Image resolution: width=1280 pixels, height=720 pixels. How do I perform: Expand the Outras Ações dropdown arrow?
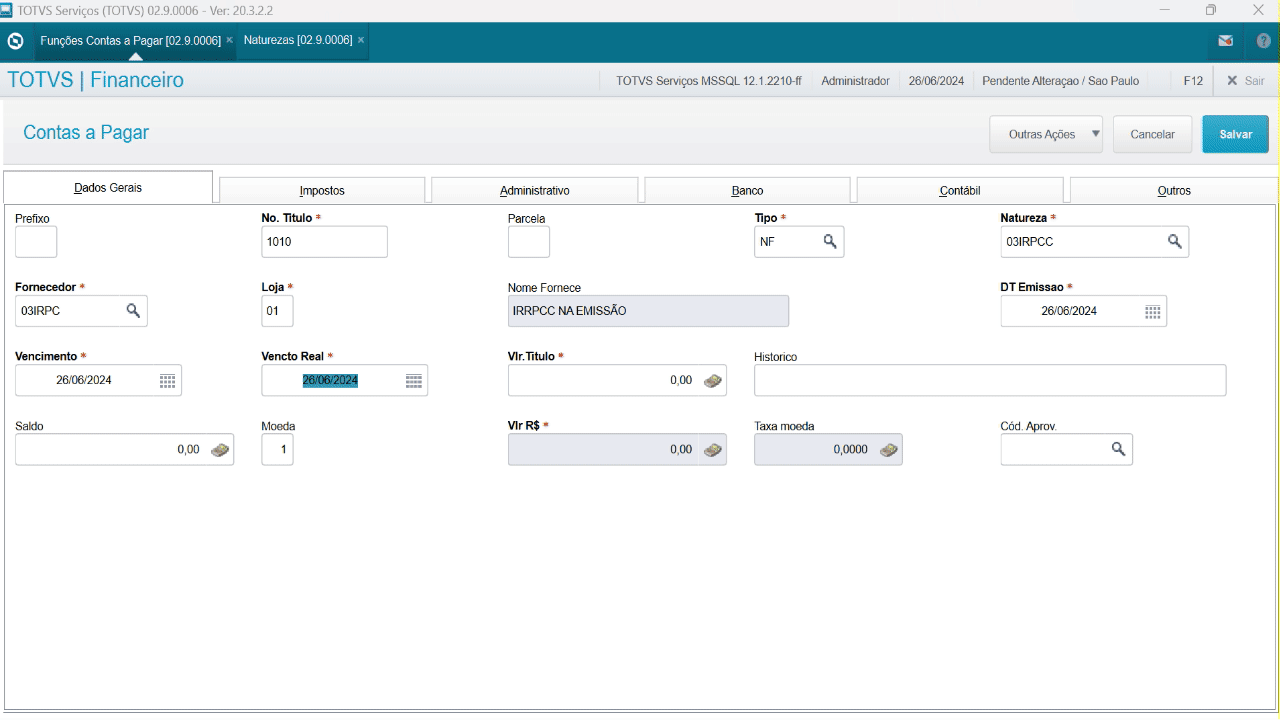[x=1095, y=133]
